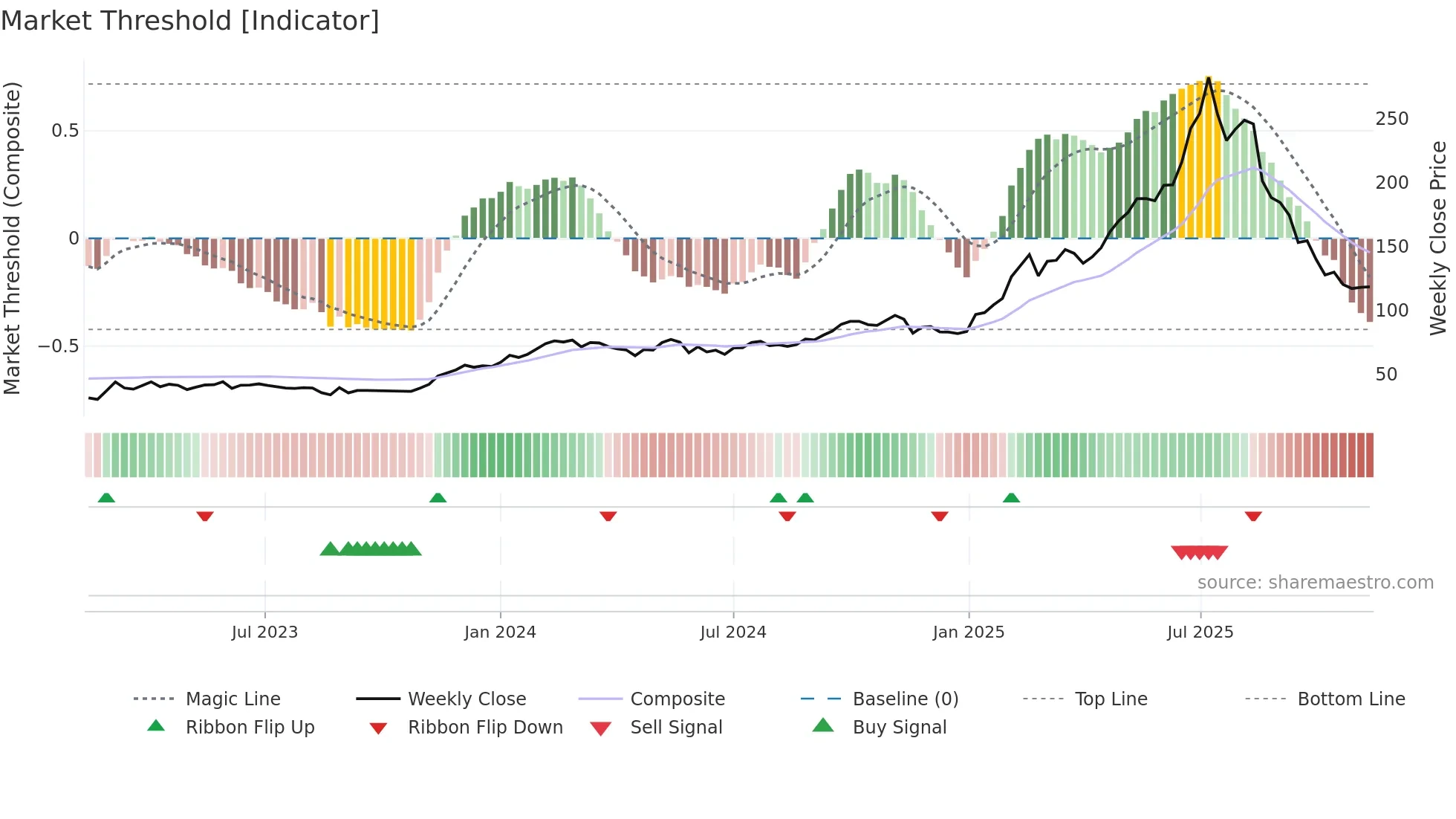
Task: Click the Jul 2023 x-axis label
Action: (264, 632)
